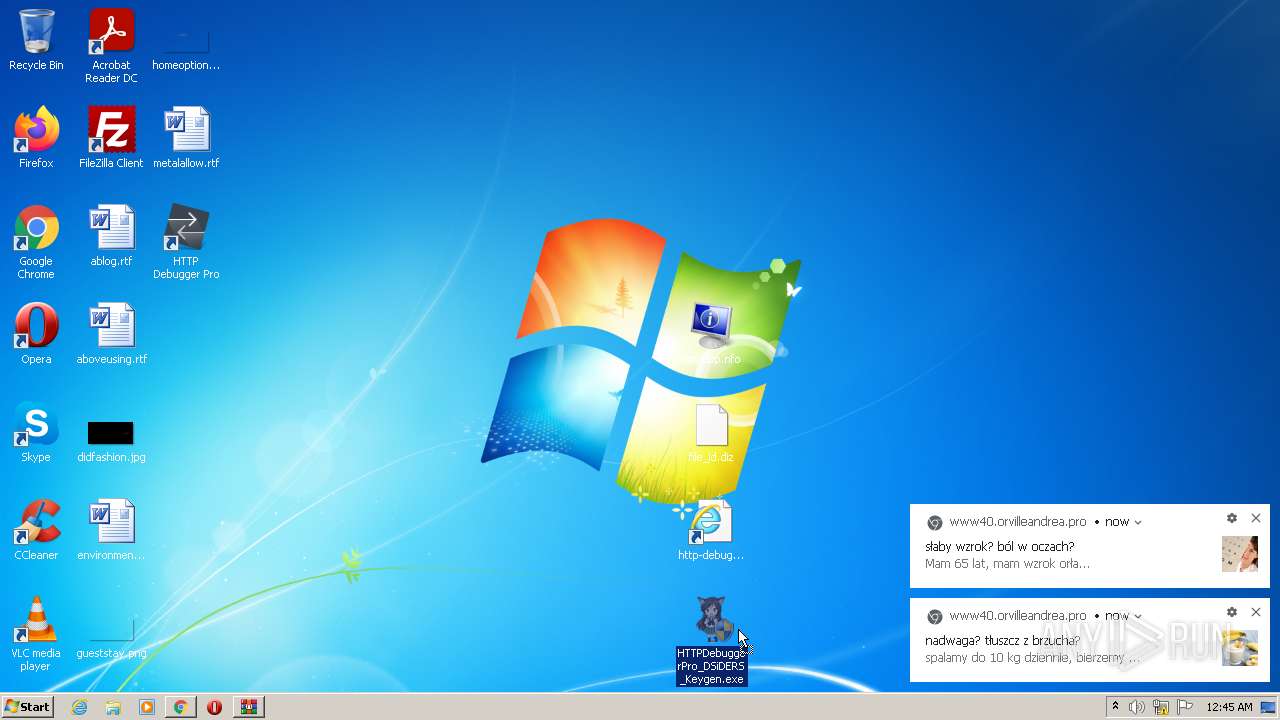Open Windows Explorer from taskbar
This screenshot has width=1280, height=720.
[x=113, y=707]
